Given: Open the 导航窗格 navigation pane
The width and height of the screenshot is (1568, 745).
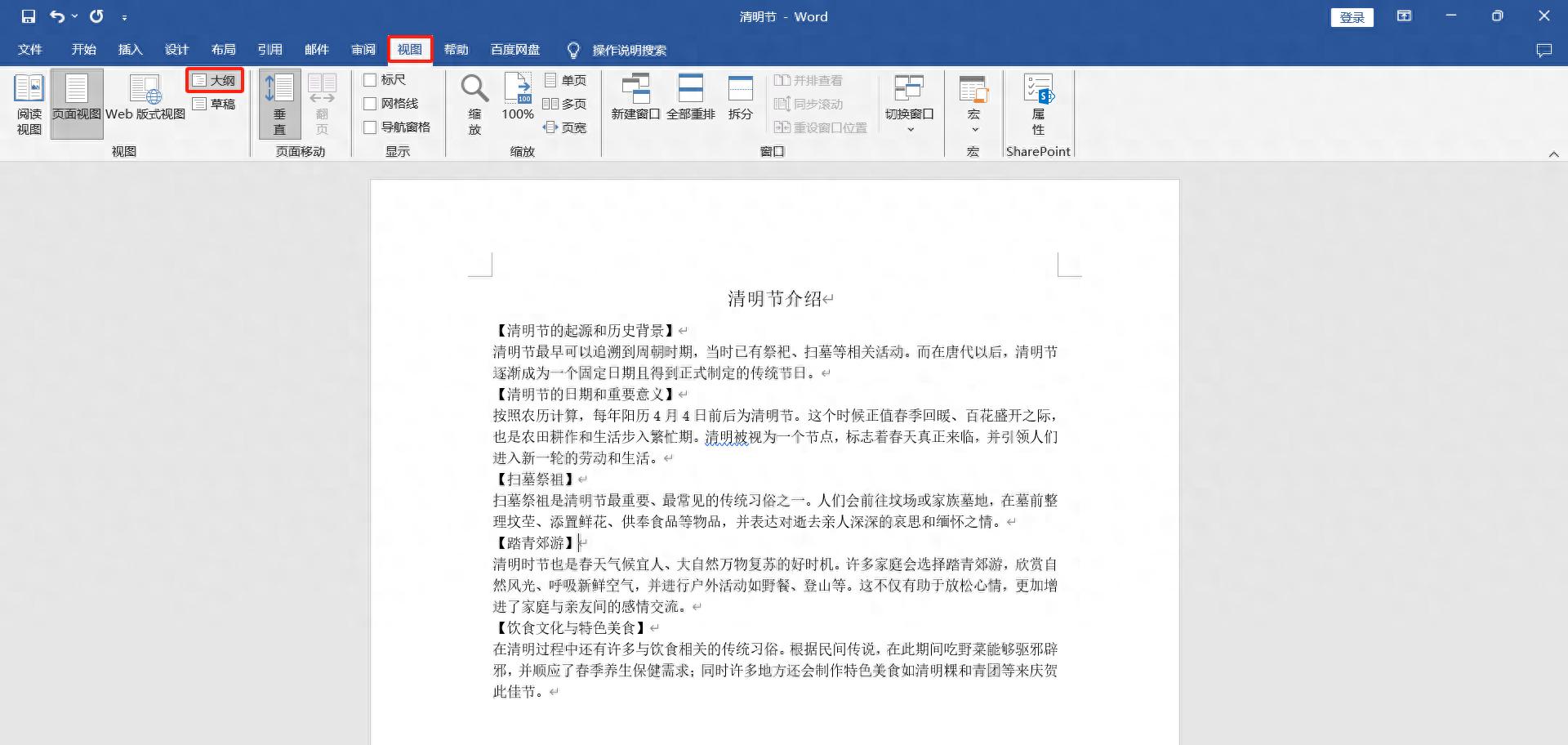Looking at the screenshot, I should click(369, 127).
